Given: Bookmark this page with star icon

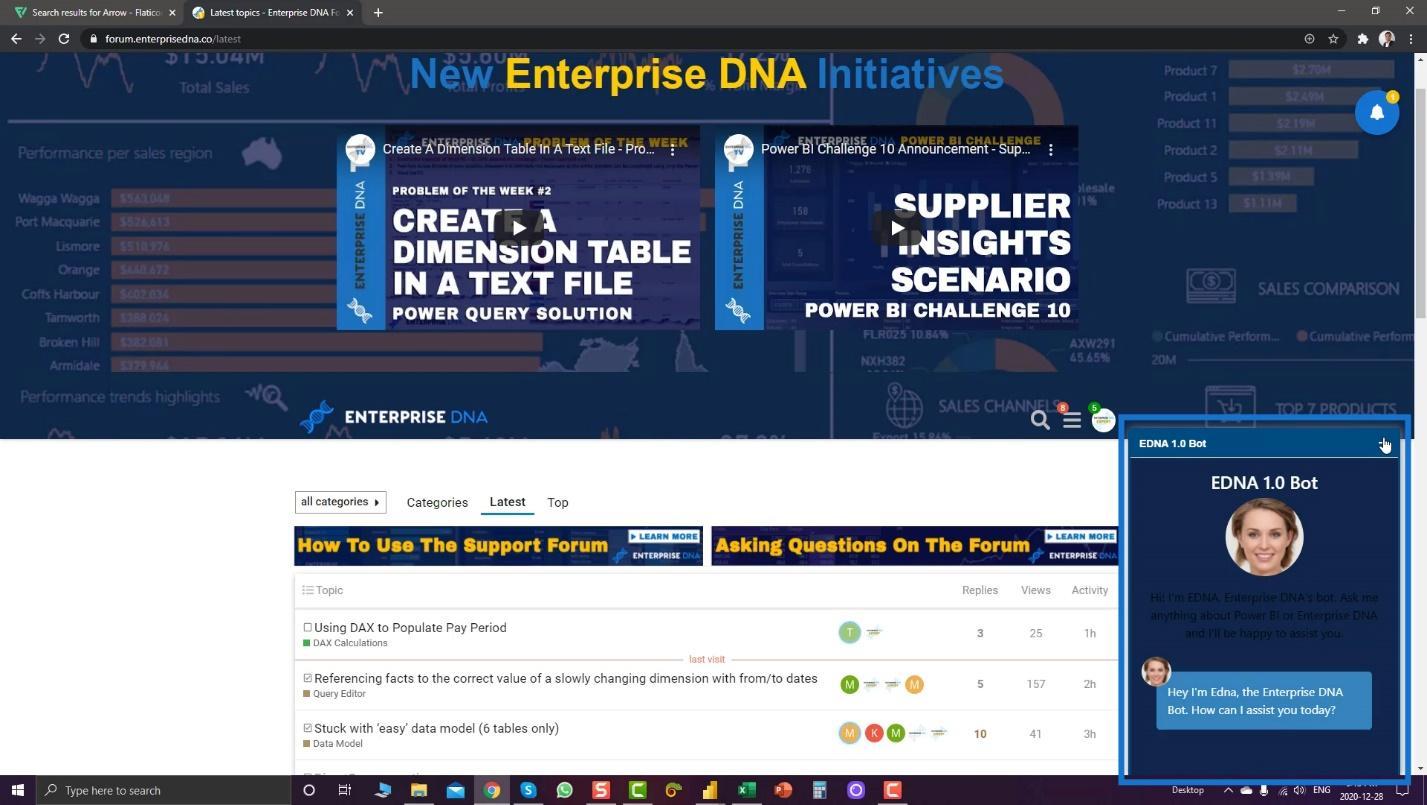Looking at the screenshot, I should (1333, 39).
